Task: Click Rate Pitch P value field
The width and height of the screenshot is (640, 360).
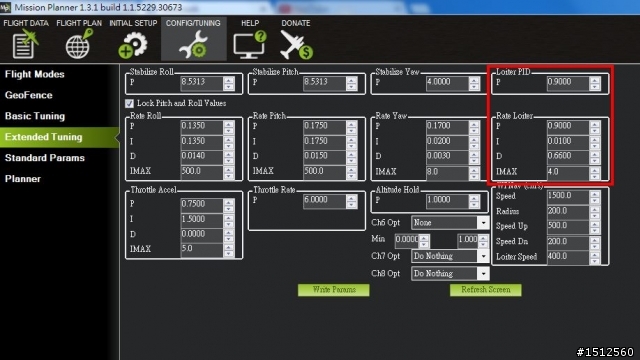Action: click(324, 127)
